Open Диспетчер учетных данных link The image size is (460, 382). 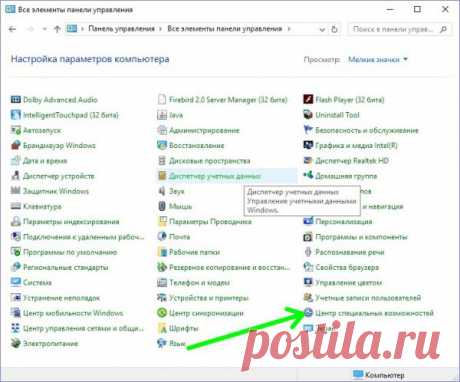click(x=215, y=176)
